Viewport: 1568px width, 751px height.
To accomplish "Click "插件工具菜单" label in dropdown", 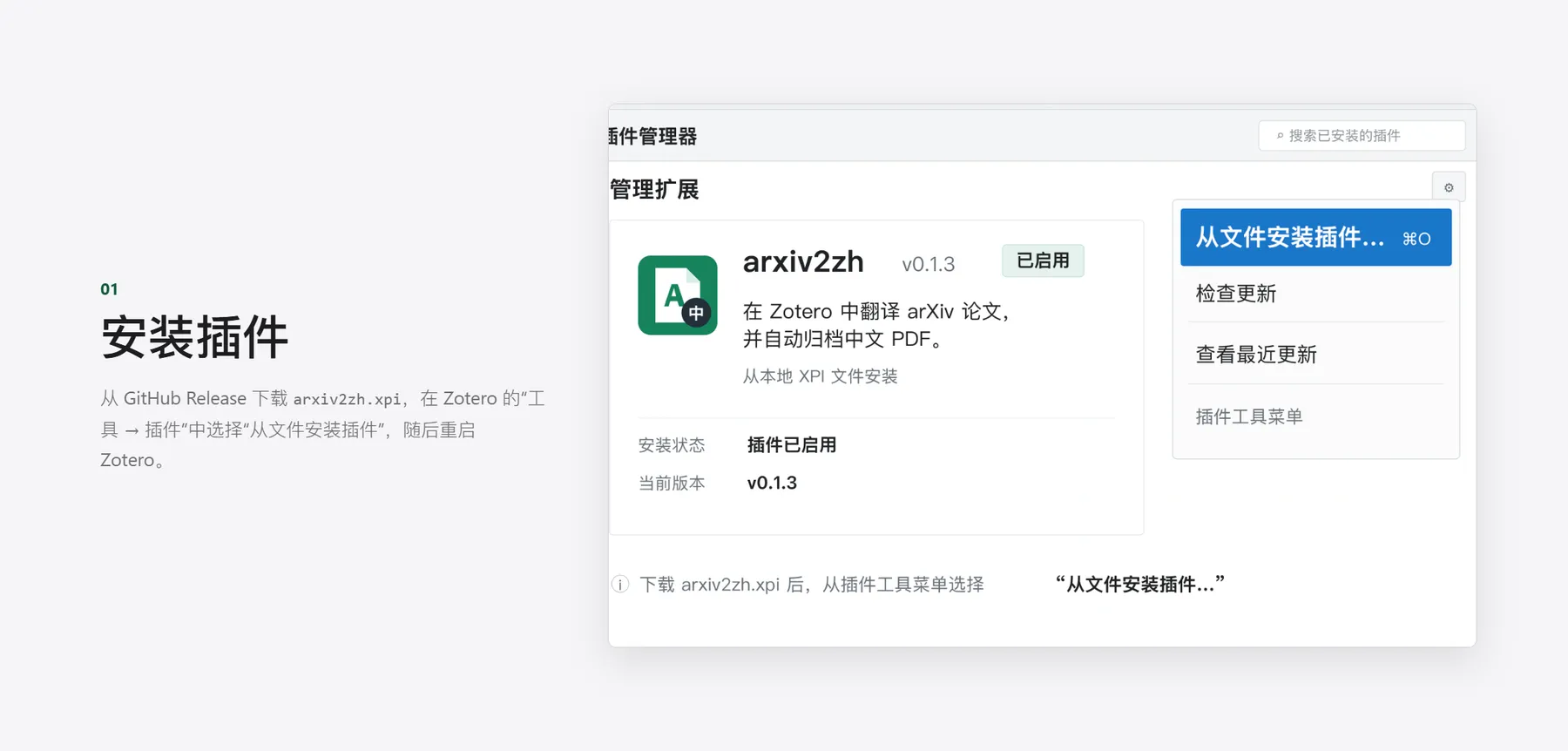I will pyautogui.click(x=1249, y=416).
